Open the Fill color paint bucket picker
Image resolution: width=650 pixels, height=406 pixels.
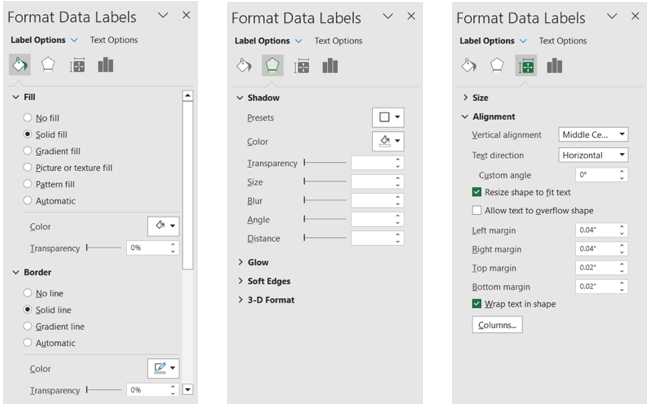pos(164,227)
